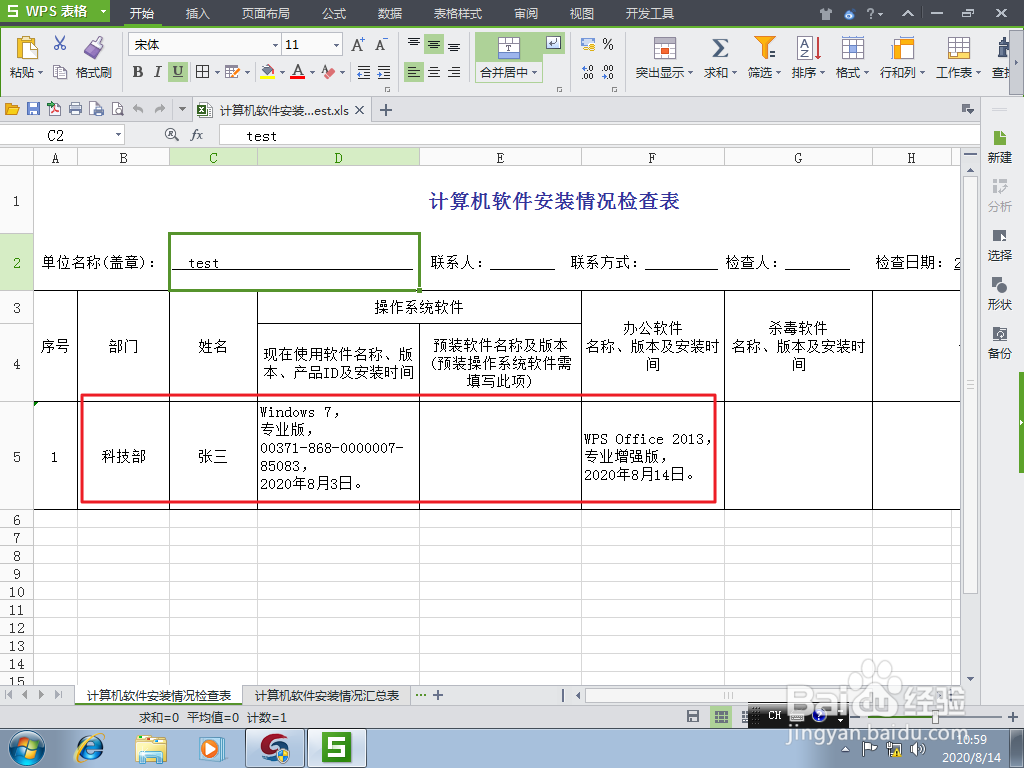Image resolution: width=1024 pixels, height=768 pixels.
Task: Click the Open folder icon
Action: tap(12, 109)
